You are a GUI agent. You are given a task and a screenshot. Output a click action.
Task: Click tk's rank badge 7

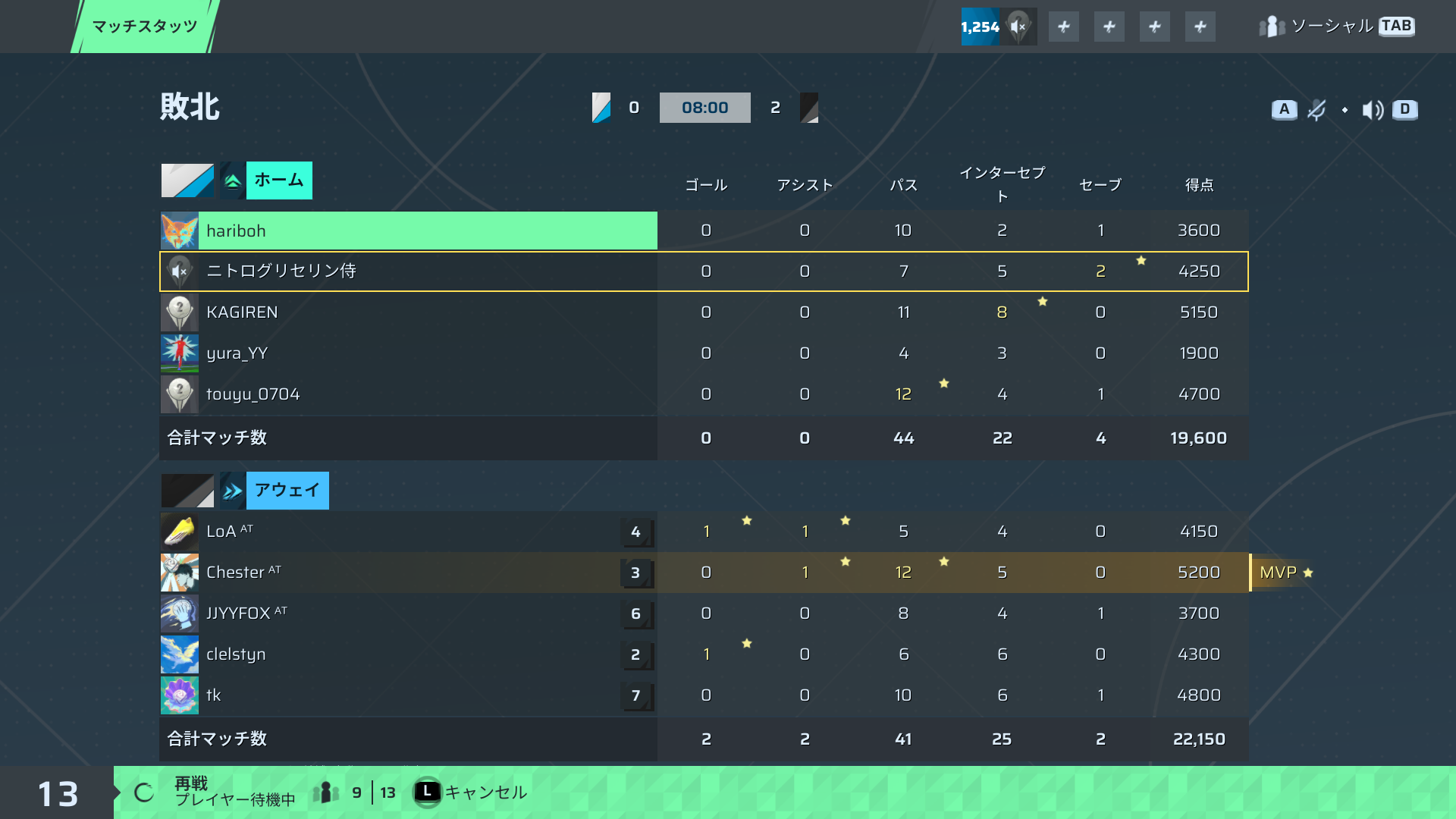[636, 696]
